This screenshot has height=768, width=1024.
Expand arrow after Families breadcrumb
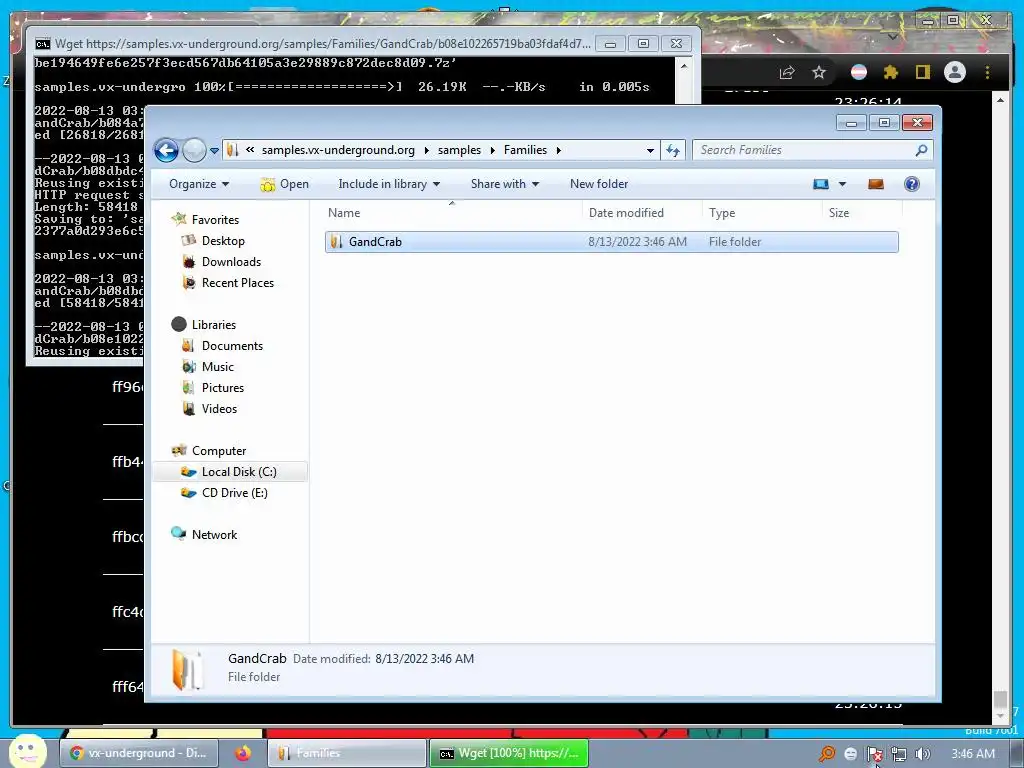point(558,150)
